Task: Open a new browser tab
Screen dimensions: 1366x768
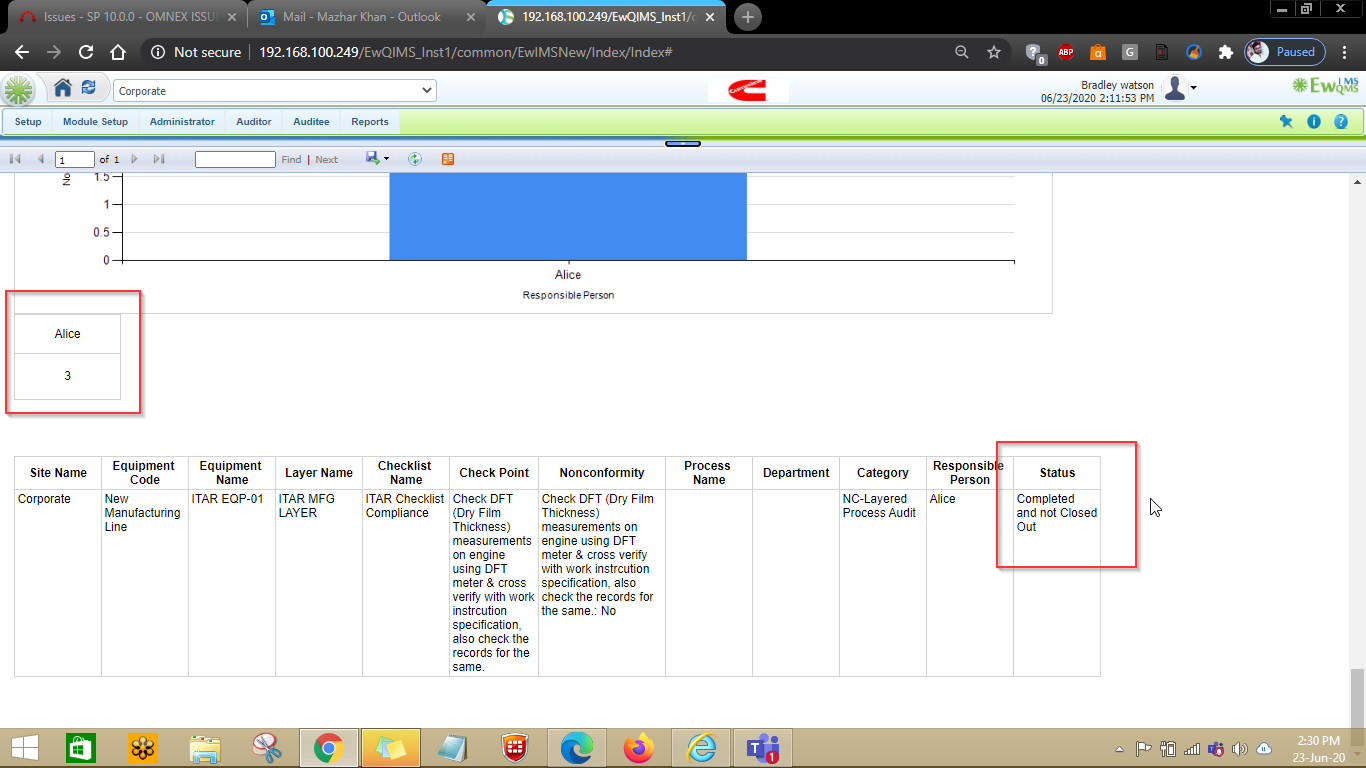Action: tap(748, 17)
